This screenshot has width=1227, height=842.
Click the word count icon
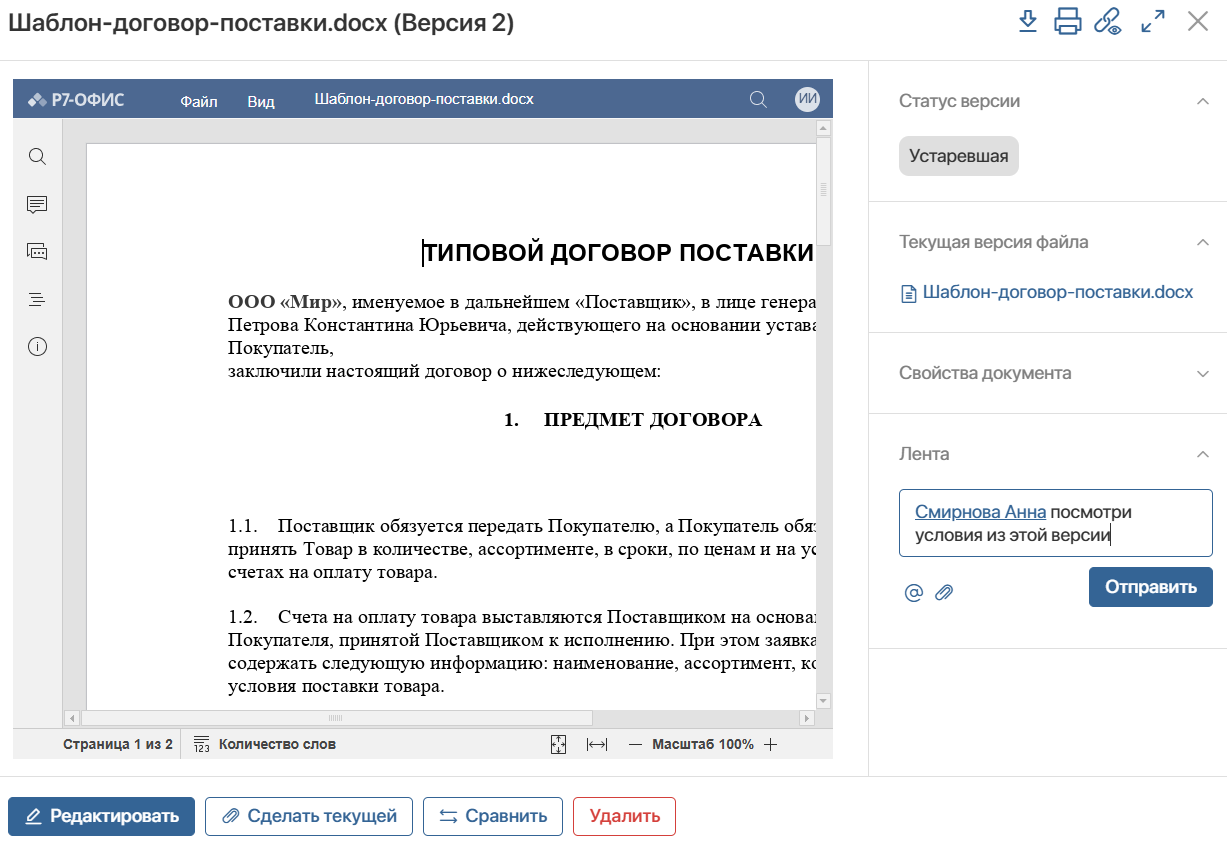pyautogui.click(x=201, y=744)
